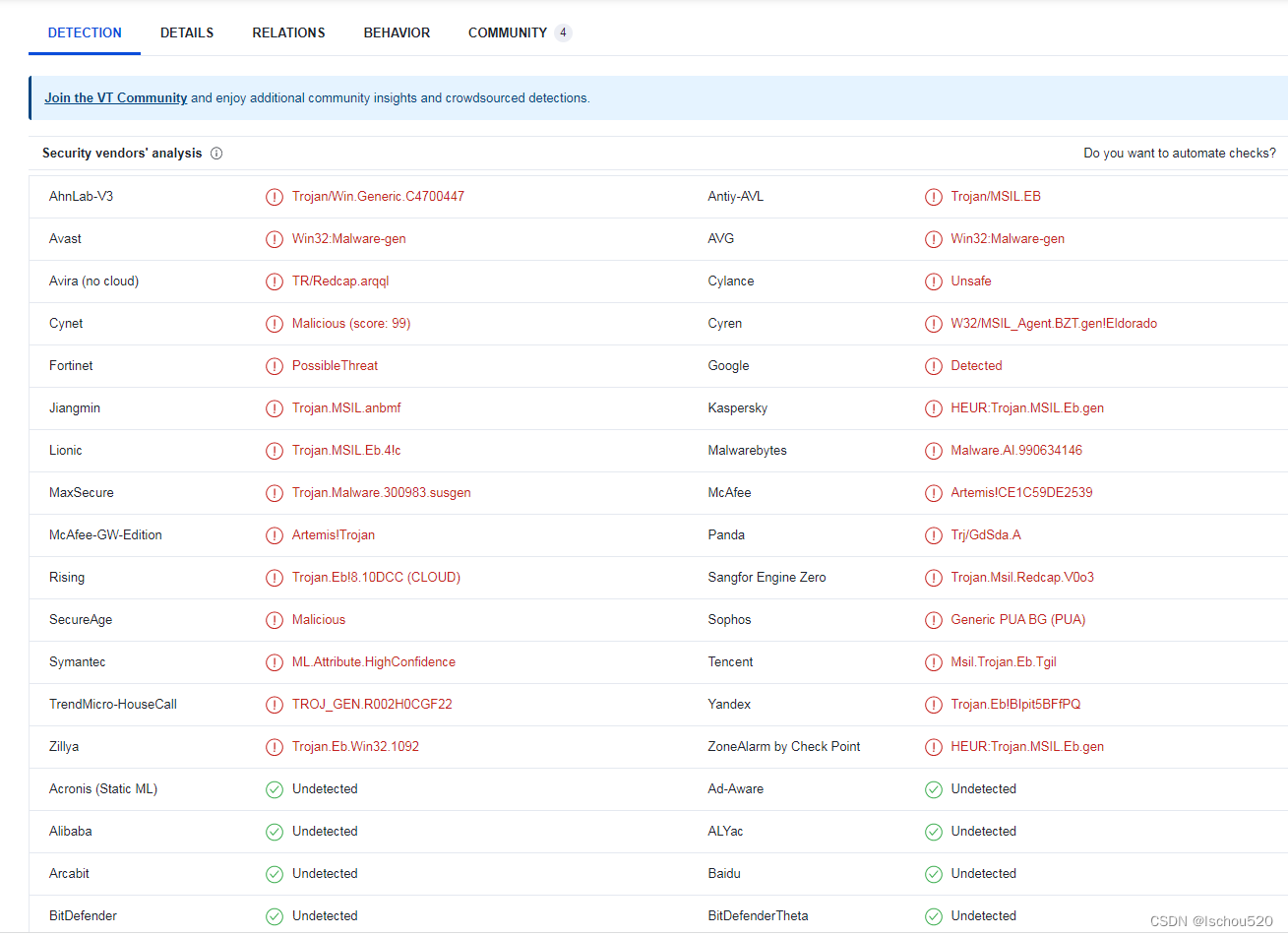Click the alert icon for Avira (no cloud)
1288x936 pixels.
point(275,281)
